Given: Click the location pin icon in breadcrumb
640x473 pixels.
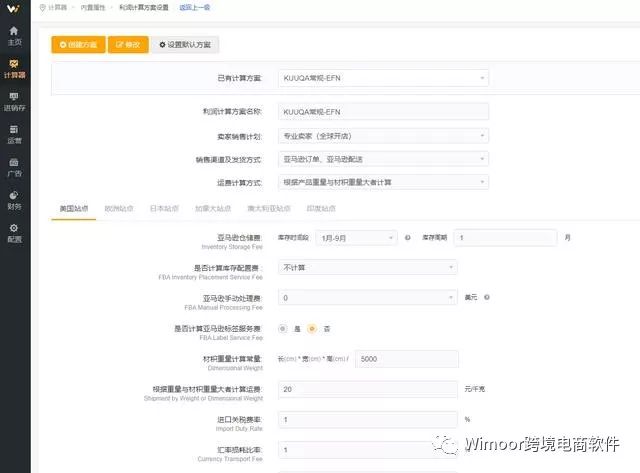Looking at the screenshot, I should point(42,7).
